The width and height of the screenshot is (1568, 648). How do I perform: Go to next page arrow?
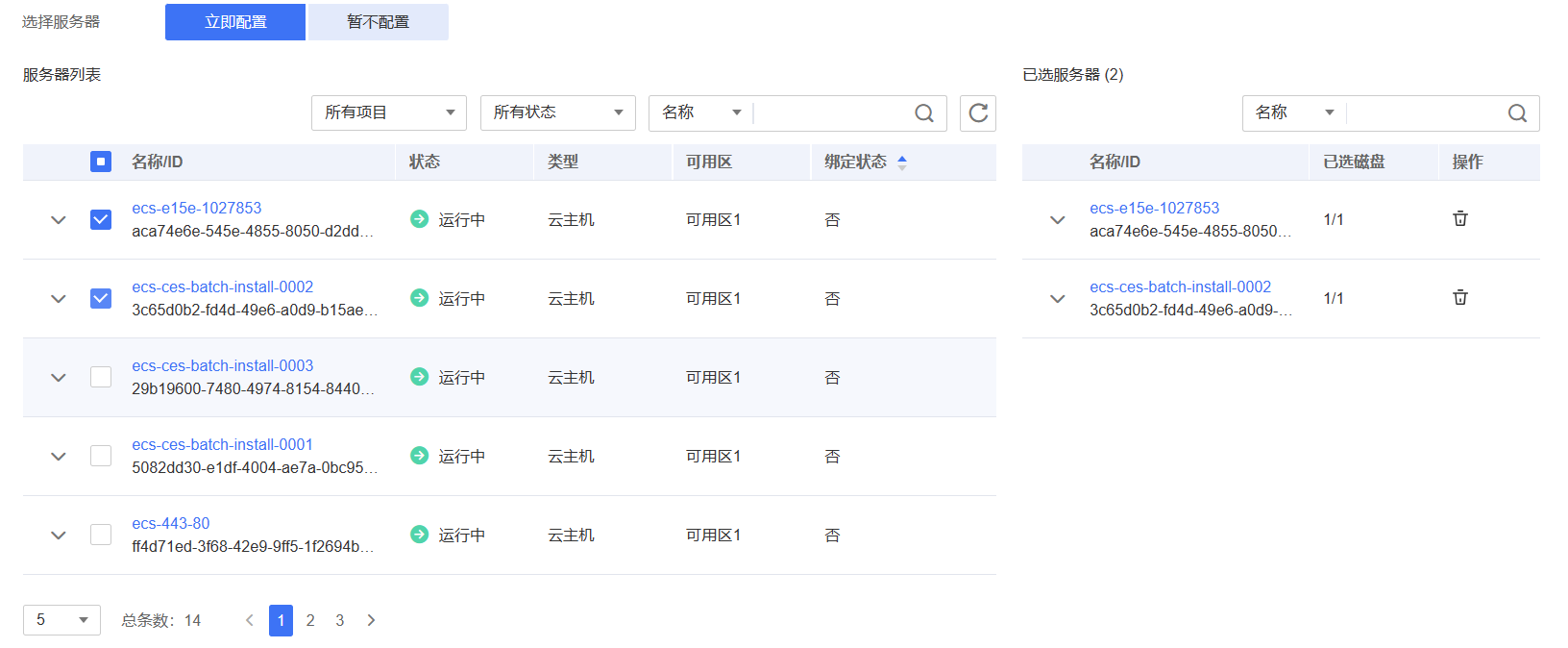(x=371, y=620)
